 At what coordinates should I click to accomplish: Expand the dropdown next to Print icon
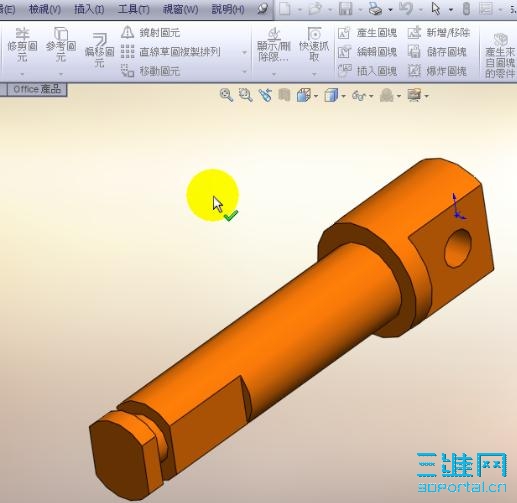[x=390, y=10]
